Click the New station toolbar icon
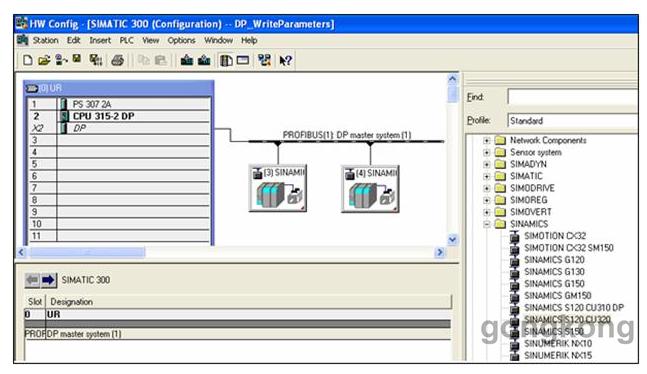Screen dimensions: 647x374 [x=28, y=61]
